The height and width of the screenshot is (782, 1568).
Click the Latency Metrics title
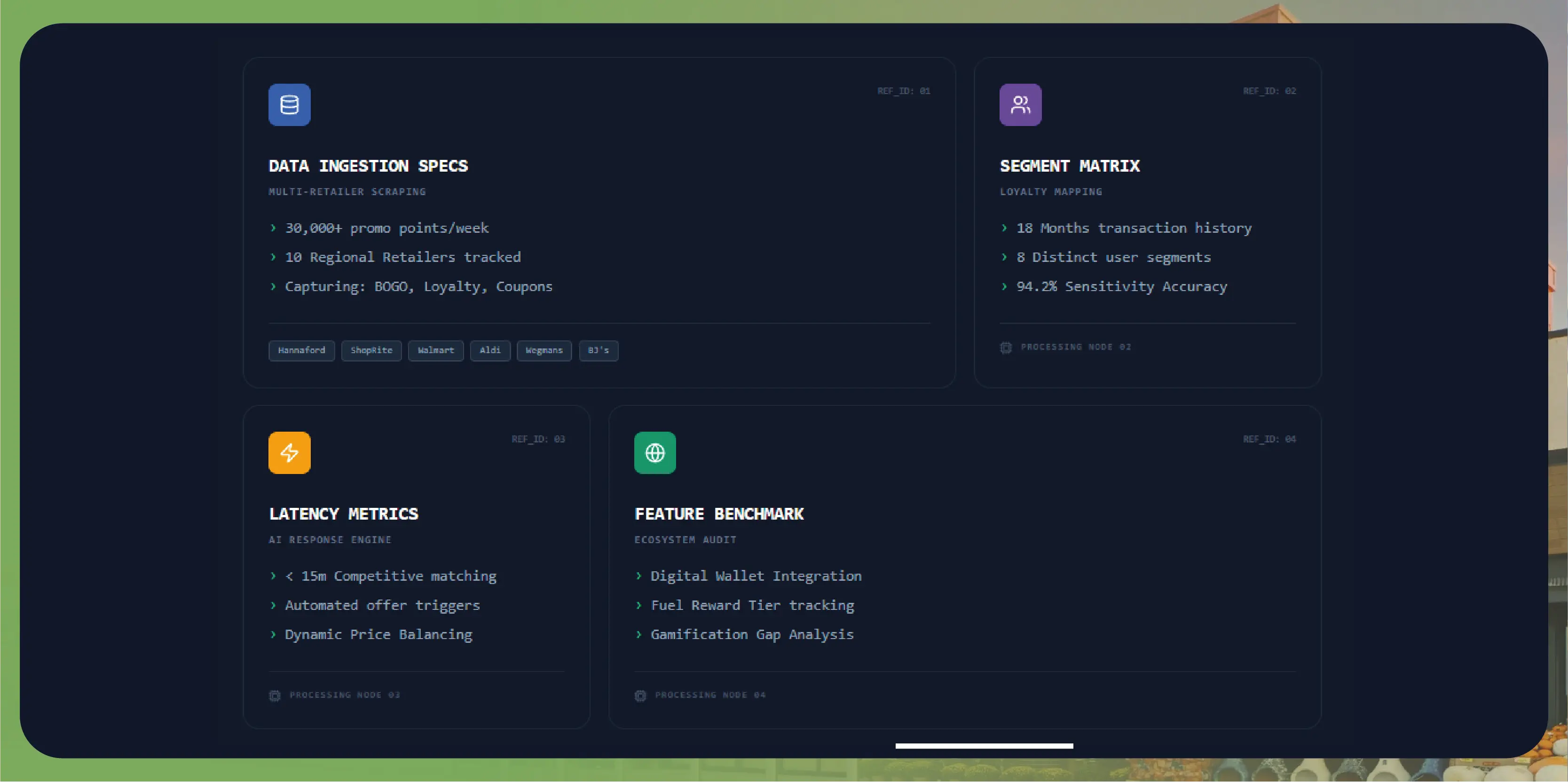click(x=343, y=514)
